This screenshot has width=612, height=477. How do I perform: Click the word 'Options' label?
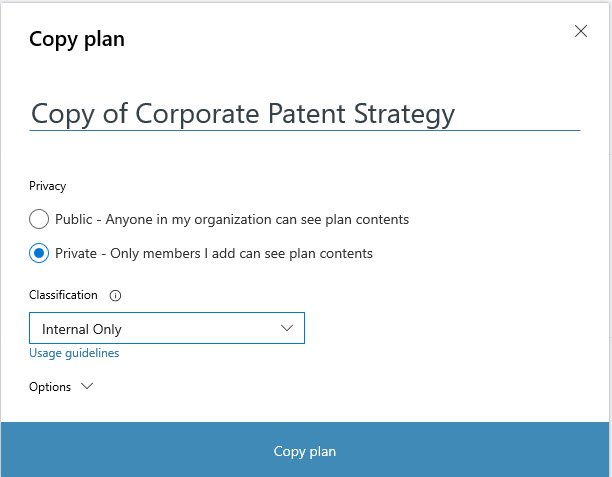pyautogui.click(x=50, y=387)
